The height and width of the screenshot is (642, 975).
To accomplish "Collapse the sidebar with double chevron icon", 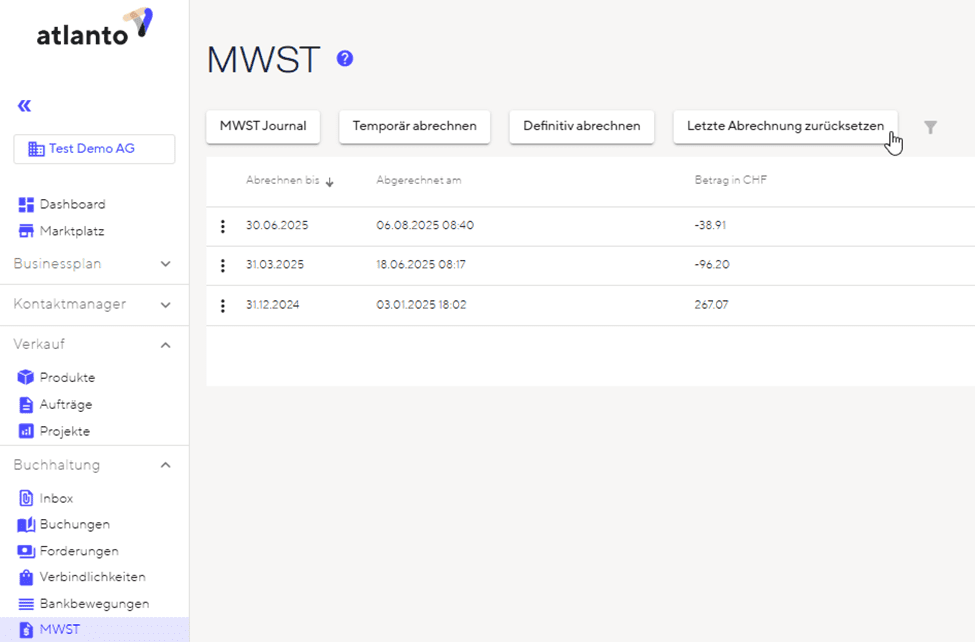I will [x=24, y=106].
